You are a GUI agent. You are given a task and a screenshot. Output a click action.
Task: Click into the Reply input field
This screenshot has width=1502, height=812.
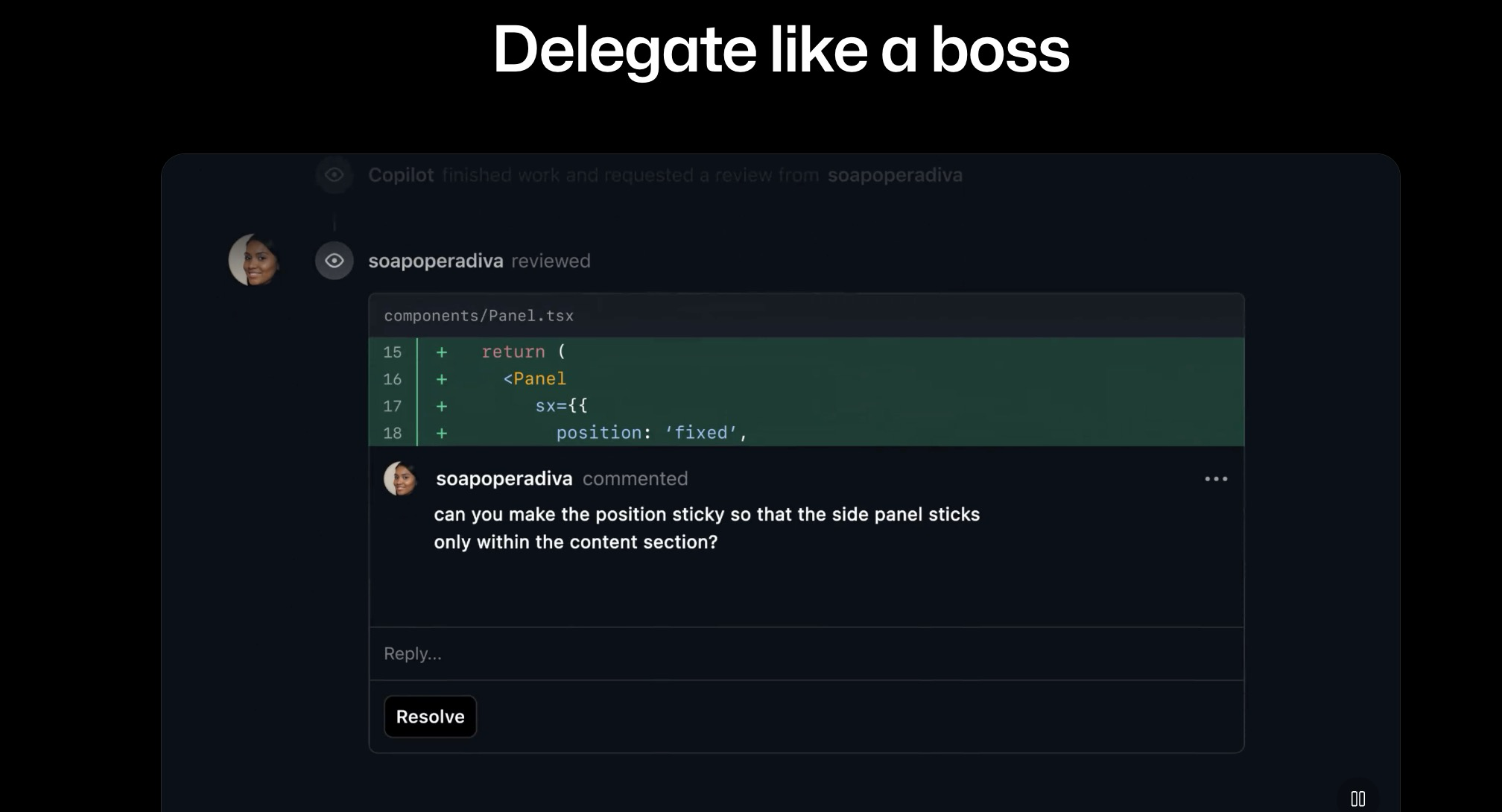(806, 654)
